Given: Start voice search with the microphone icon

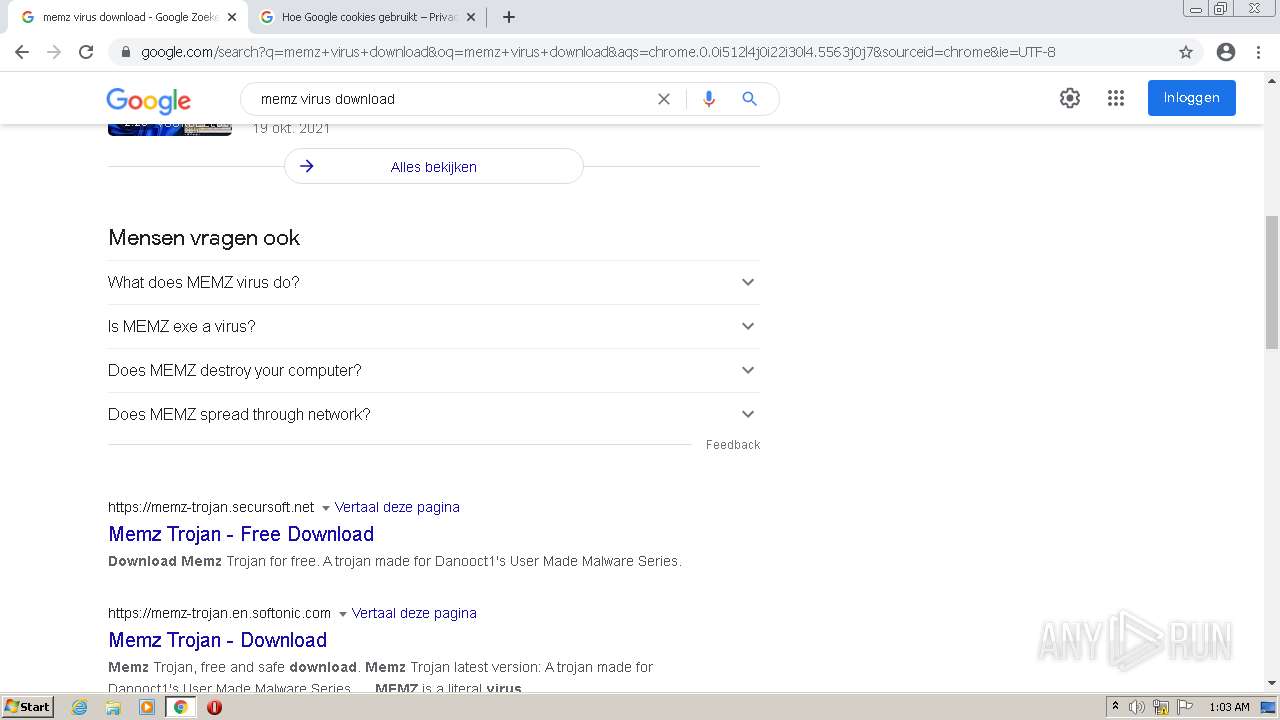Looking at the screenshot, I should (x=709, y=99).
